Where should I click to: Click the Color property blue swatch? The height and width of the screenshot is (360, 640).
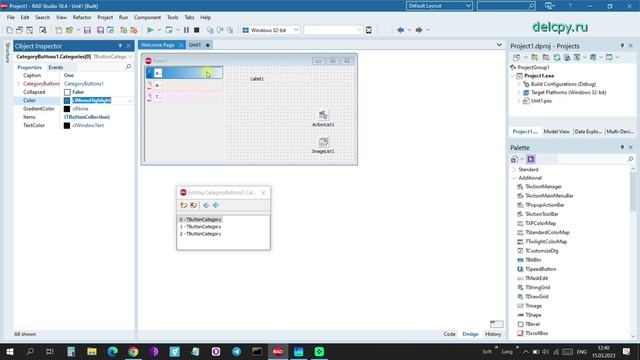(67, 100)
